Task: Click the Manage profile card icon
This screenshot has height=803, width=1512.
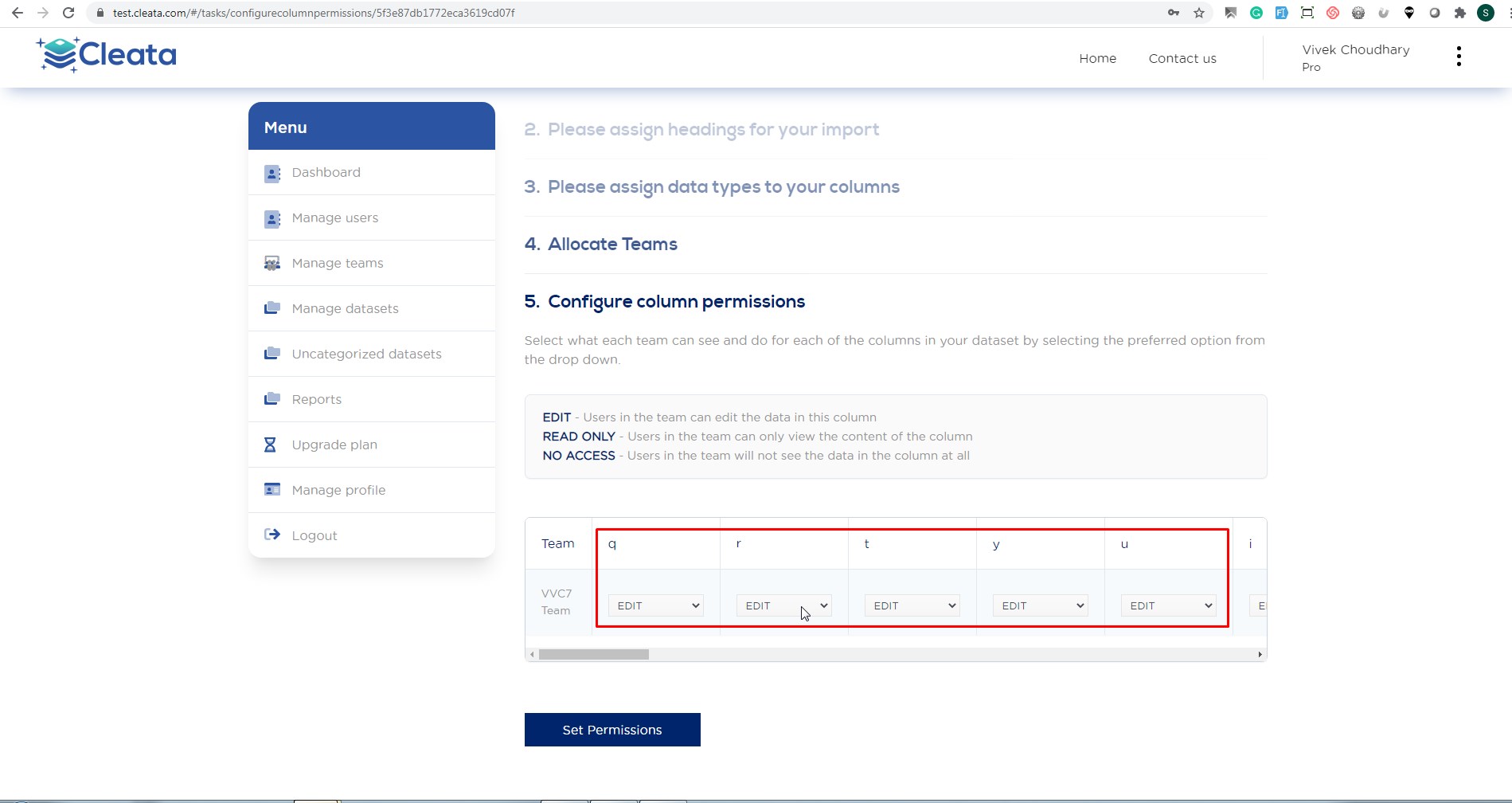Action: click(272, 489)
